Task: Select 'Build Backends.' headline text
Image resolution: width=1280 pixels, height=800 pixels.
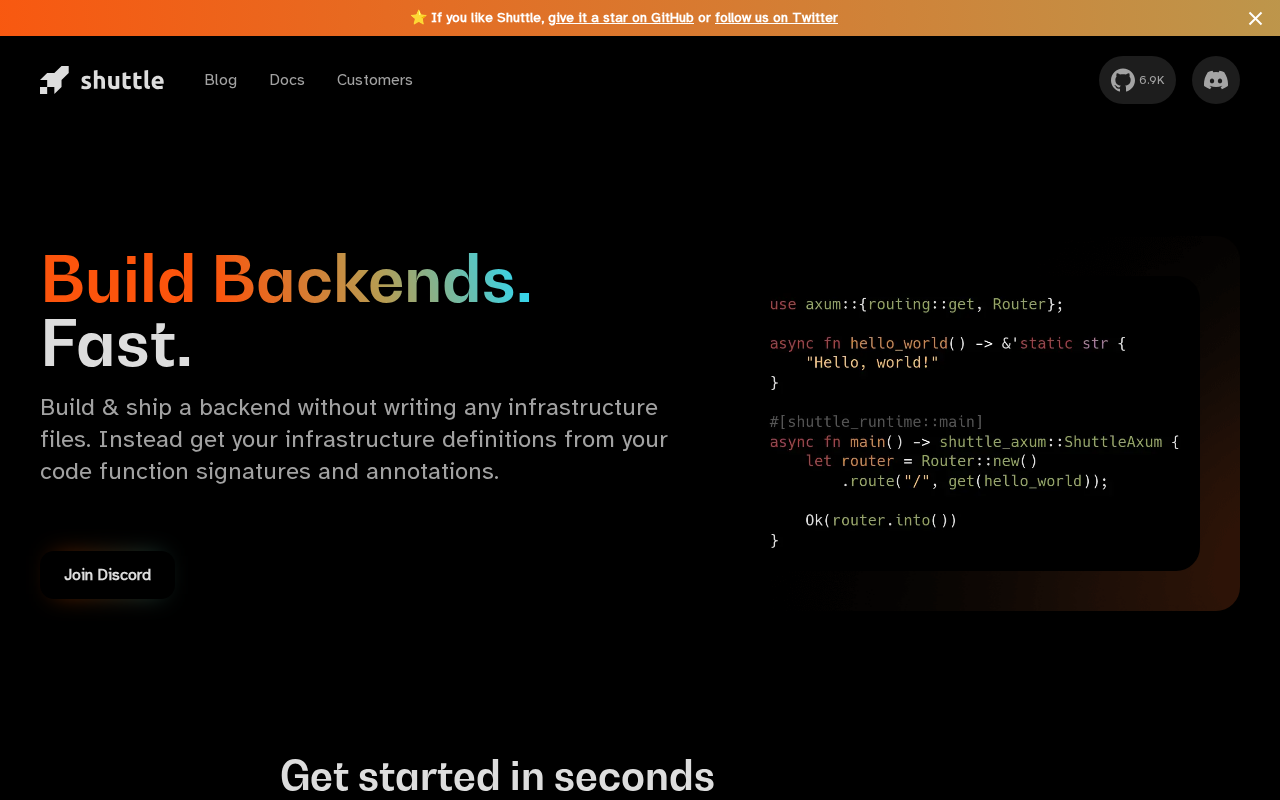Action: [286, 279]
